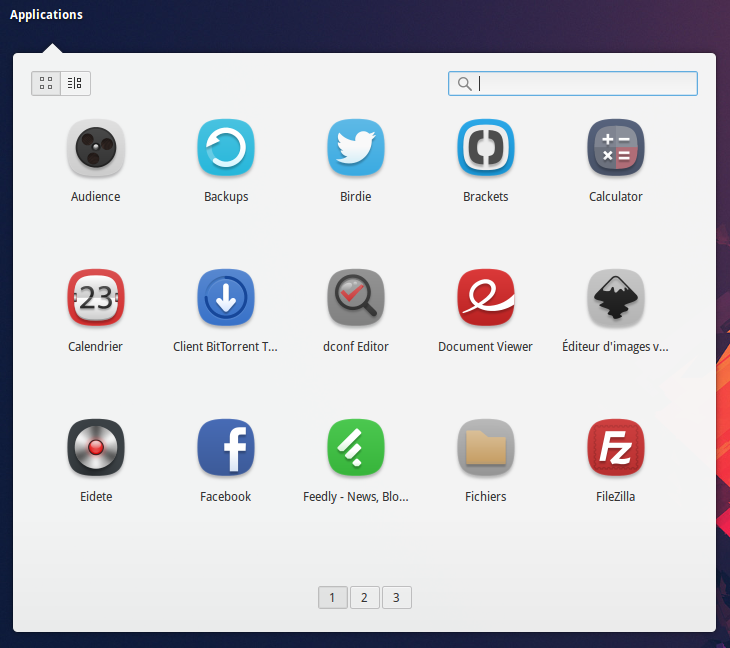Switch to grid view mode
The width and height of the screenshot is (730, 648).
46,83
